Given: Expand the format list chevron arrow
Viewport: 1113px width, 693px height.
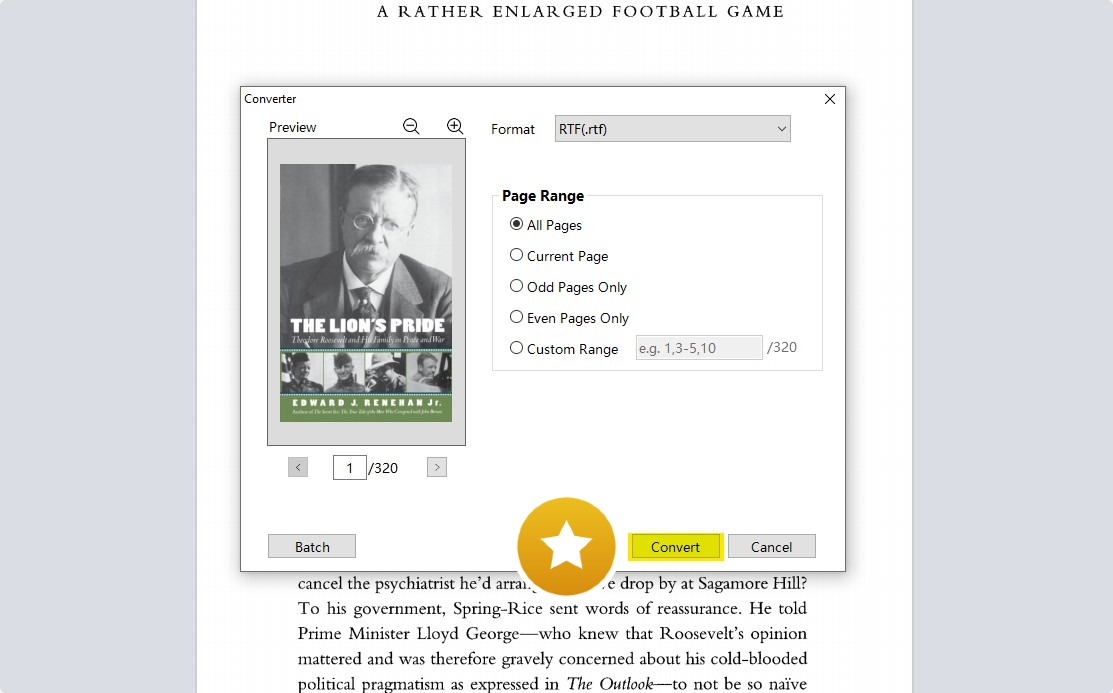Looking at the screenshot, I should click(782, 129).
